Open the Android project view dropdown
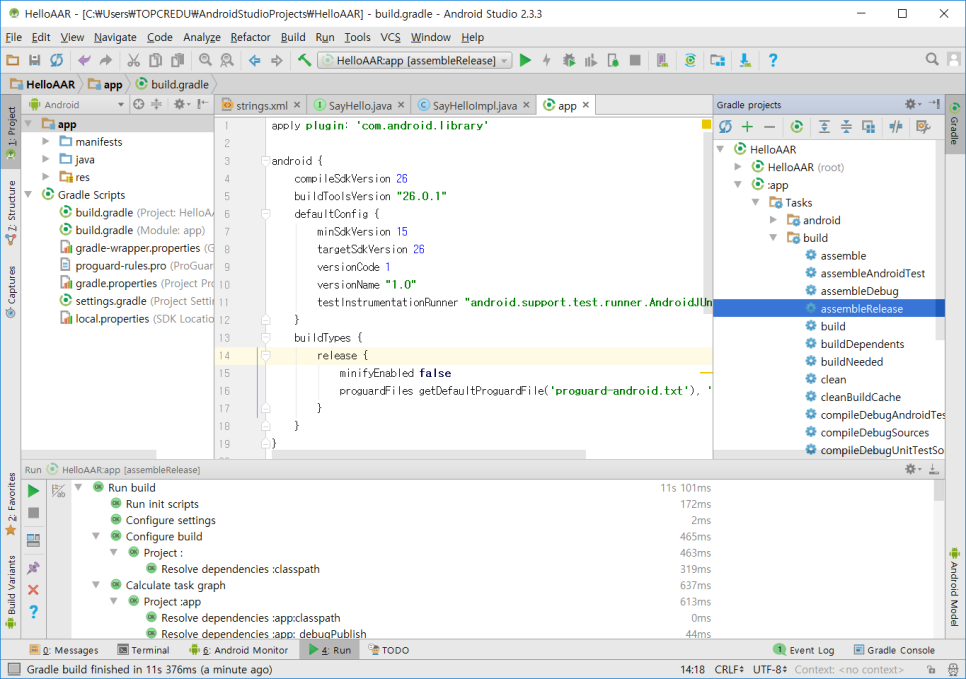966x679 pixels. tap(76, 105)
